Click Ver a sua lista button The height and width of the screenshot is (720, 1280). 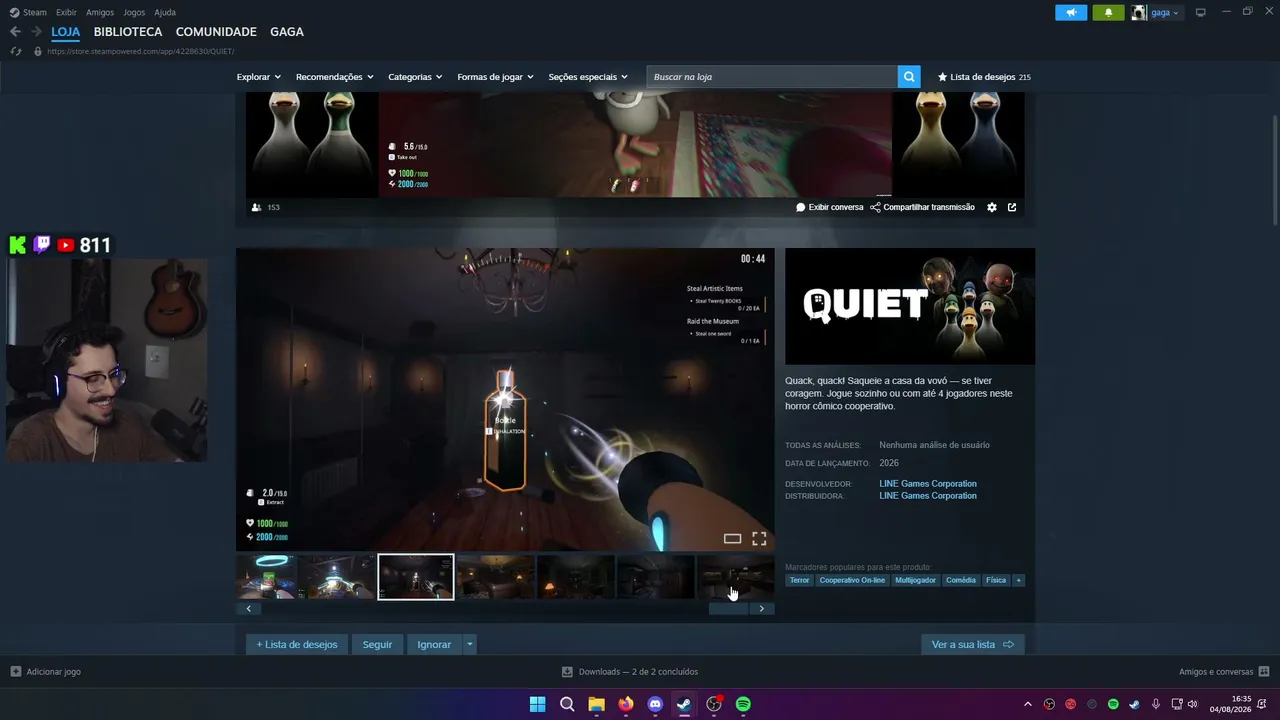973,644
